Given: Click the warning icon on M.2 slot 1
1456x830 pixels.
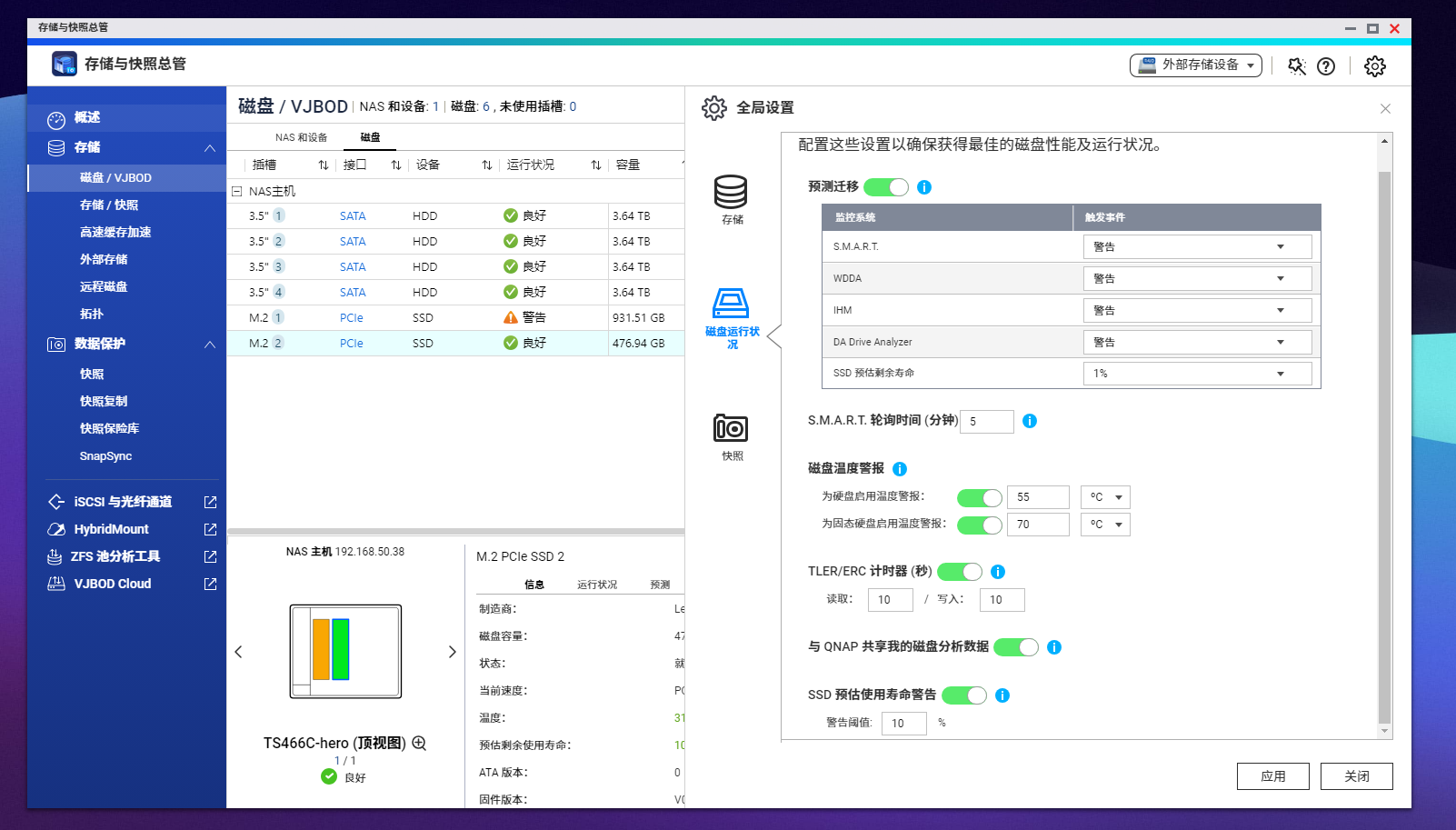Looking at the screenshot, I should pyautogui.click(x=511, y=317).
